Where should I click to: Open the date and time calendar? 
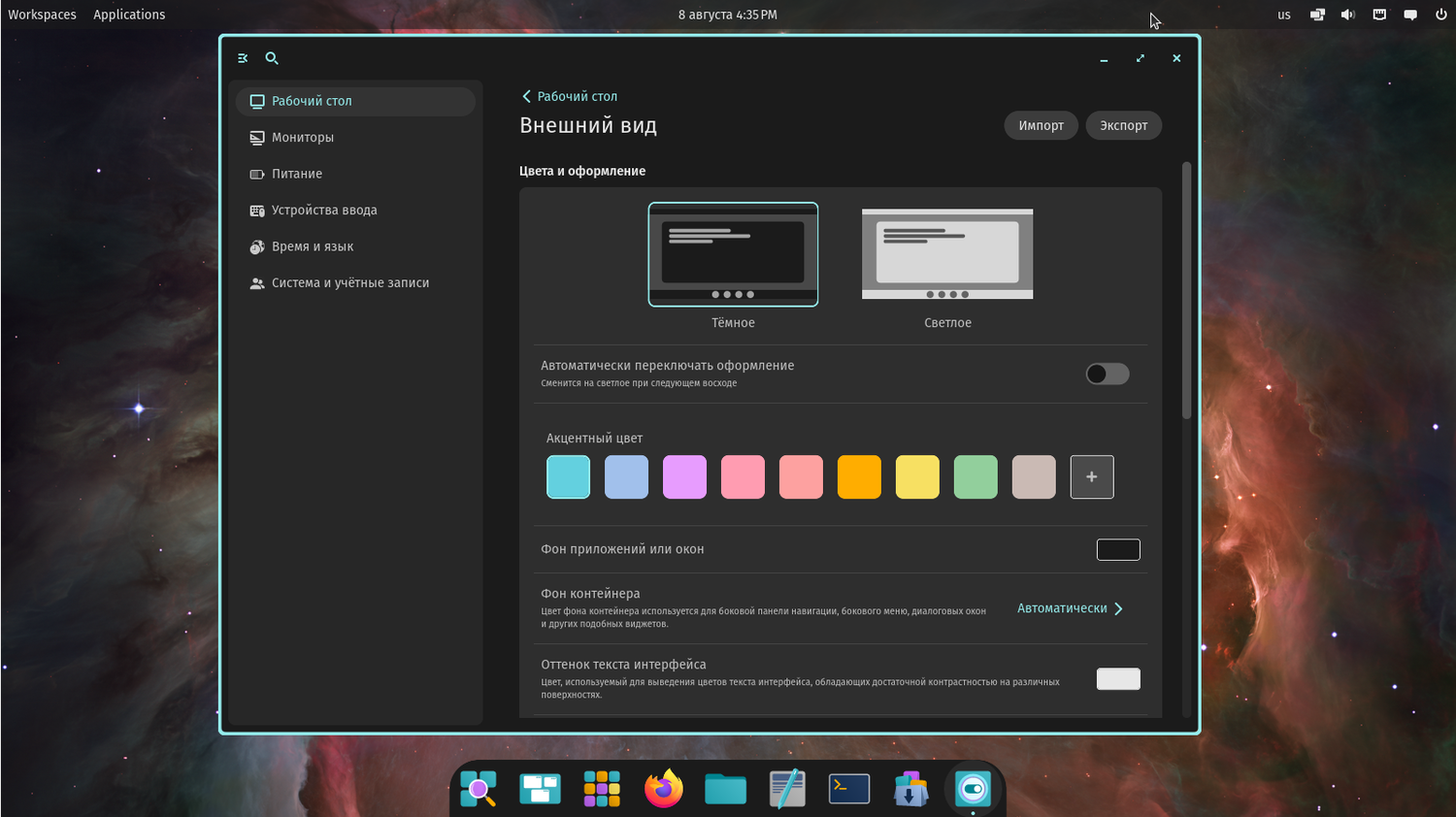click(x=728, y=15)
